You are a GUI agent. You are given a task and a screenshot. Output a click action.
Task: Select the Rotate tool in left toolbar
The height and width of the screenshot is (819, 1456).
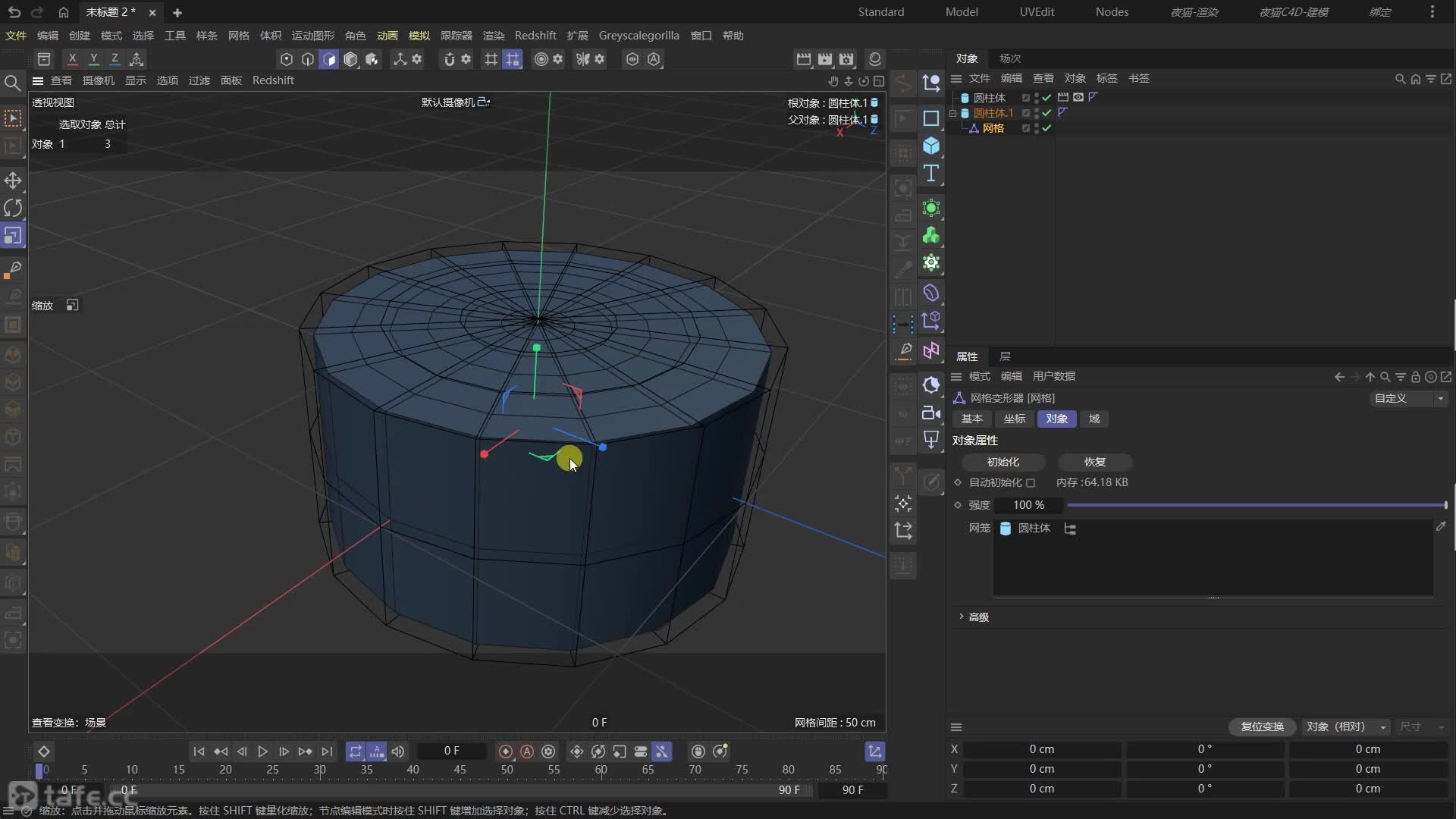(13, 208)
